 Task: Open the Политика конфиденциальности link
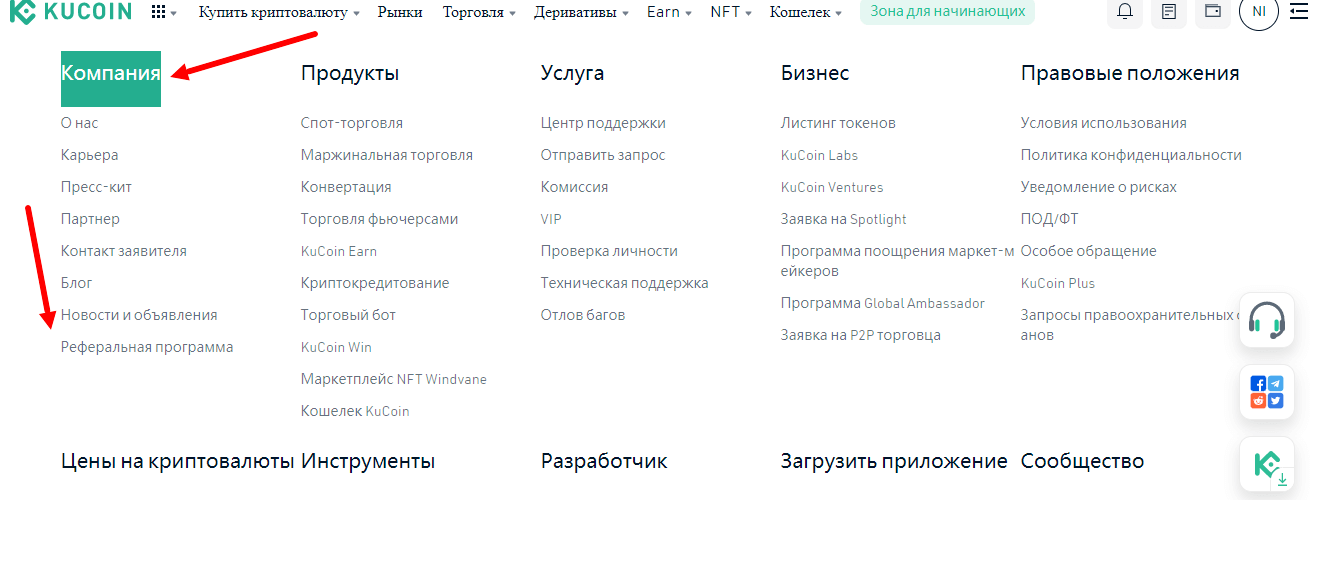(x=1131, y=155)
